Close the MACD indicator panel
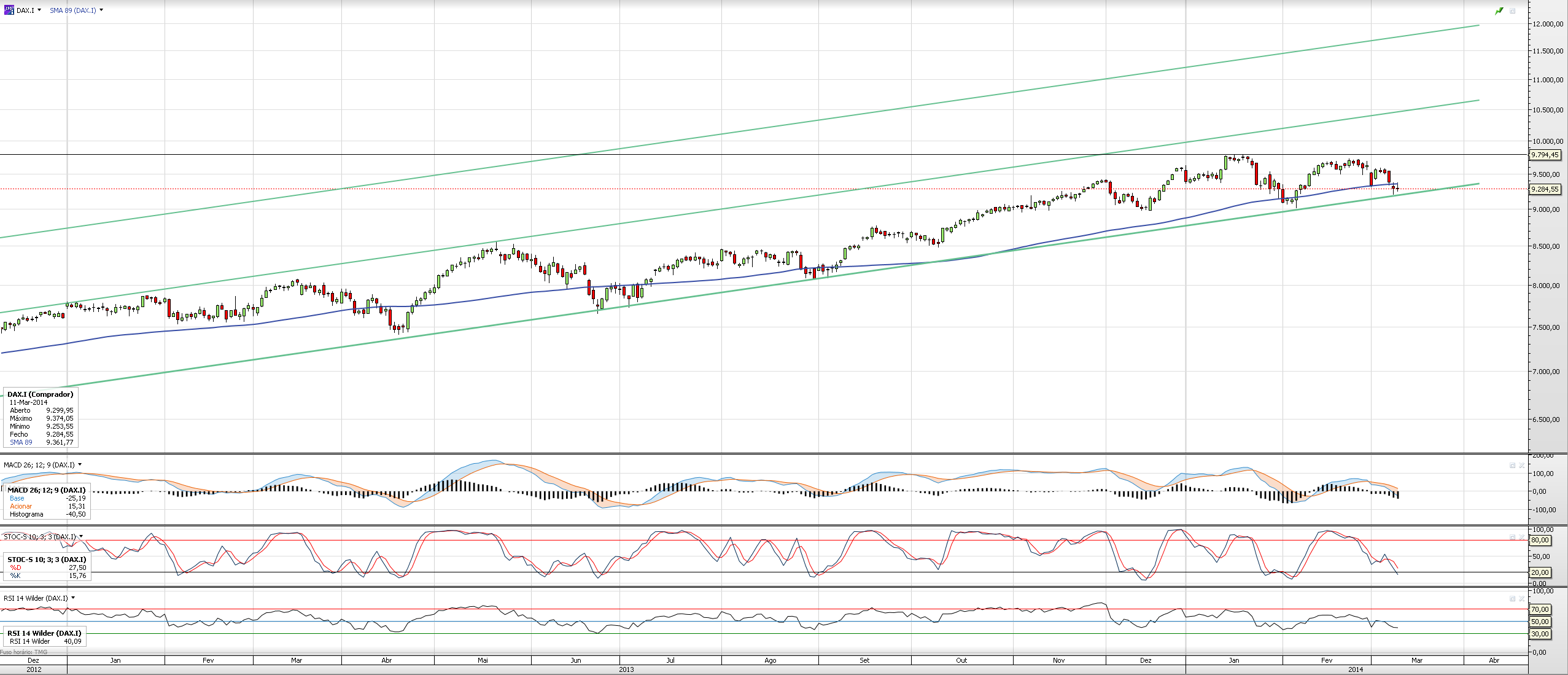1568x675 pixels. pos(1522,466)
